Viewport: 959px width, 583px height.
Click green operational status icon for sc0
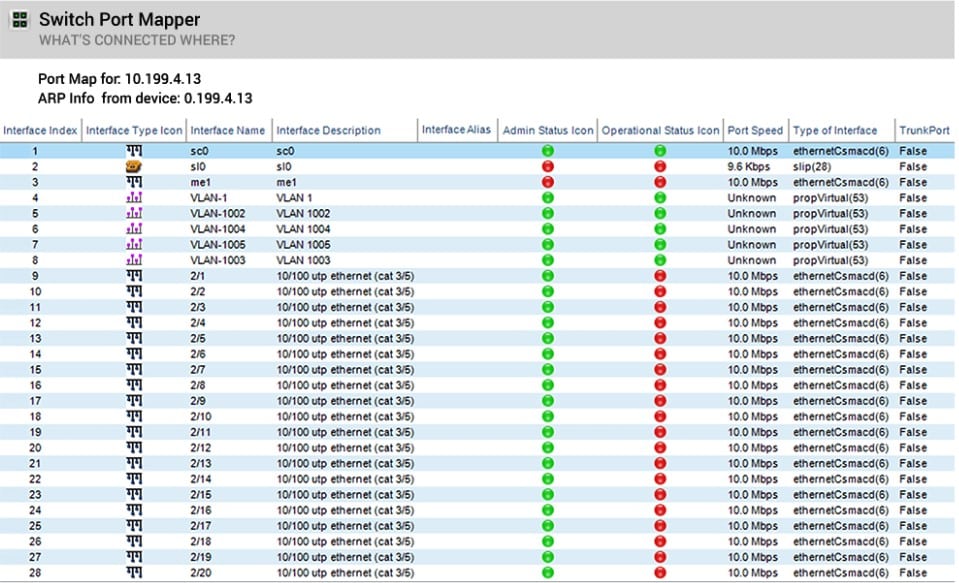click(660, 150)
